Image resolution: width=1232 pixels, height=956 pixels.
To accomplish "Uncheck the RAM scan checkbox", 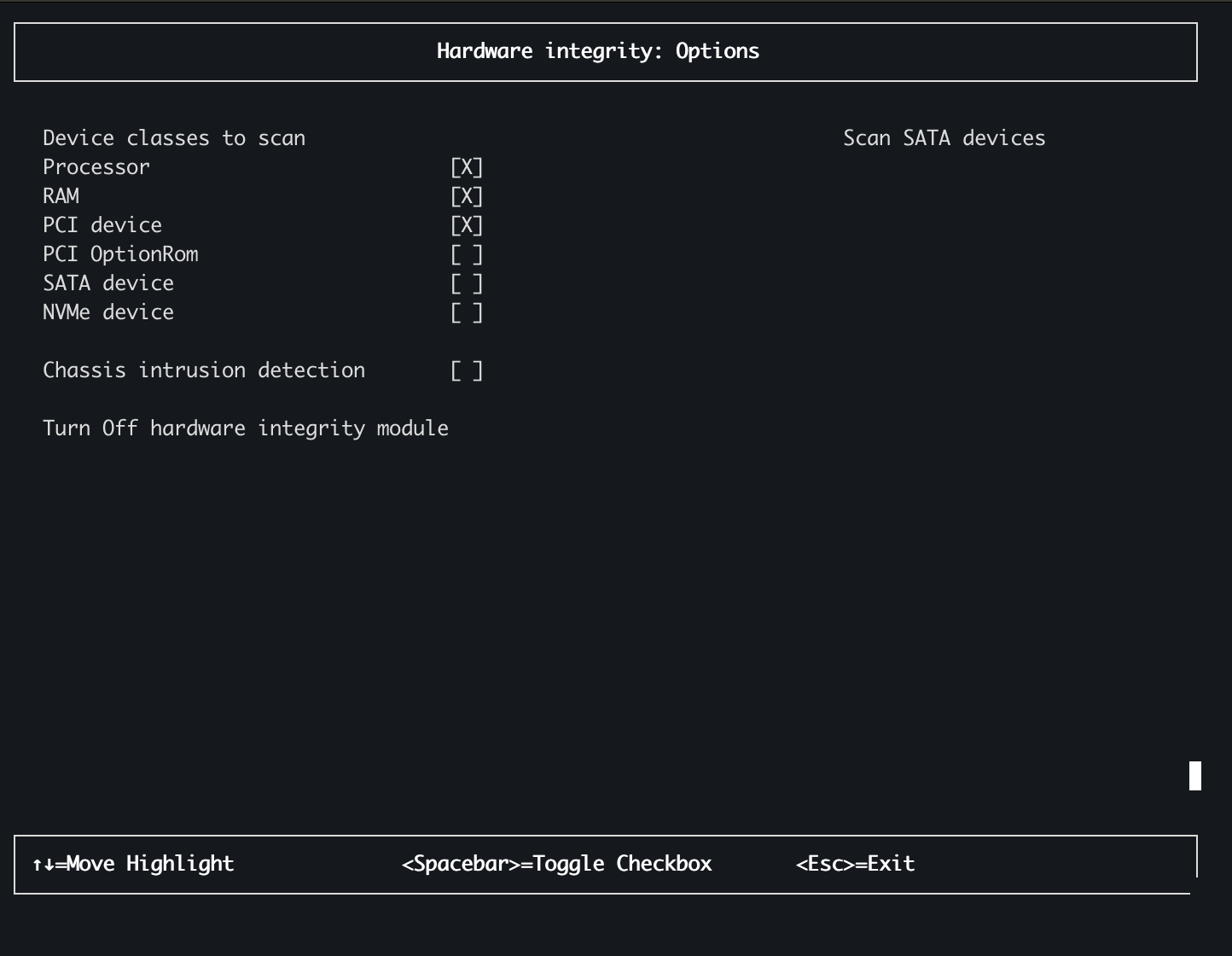I will coord(467,196).
